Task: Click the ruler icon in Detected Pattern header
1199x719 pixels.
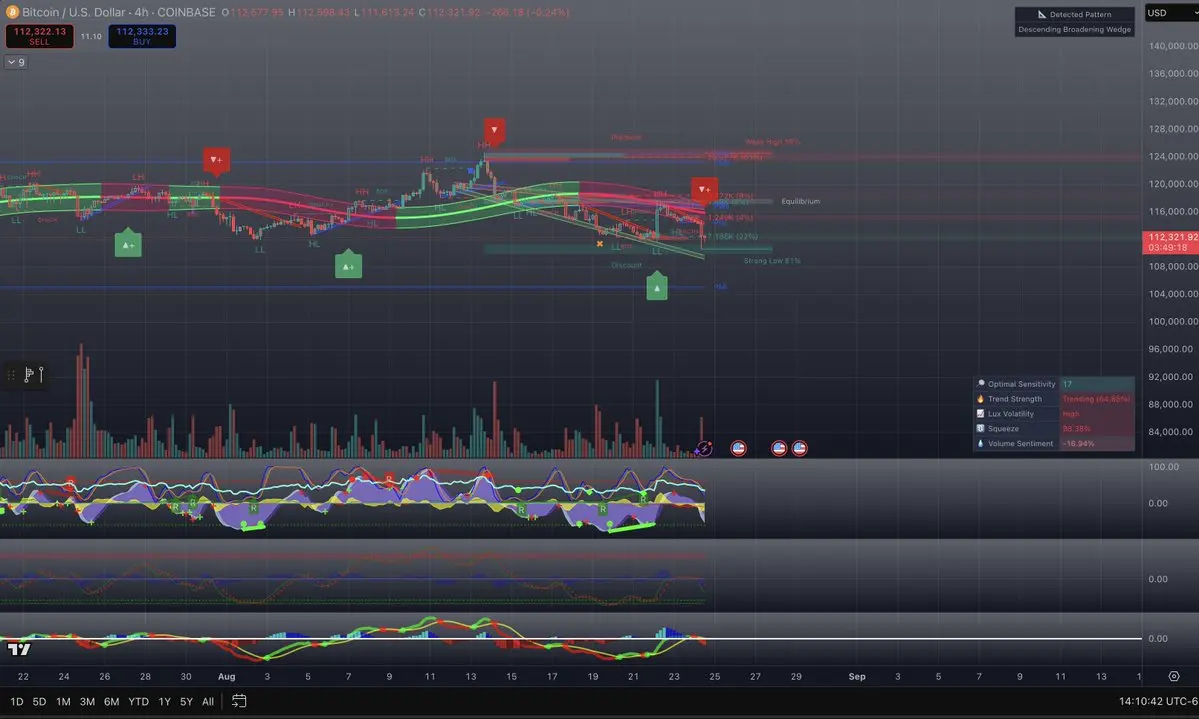Action: point(1041,15)
